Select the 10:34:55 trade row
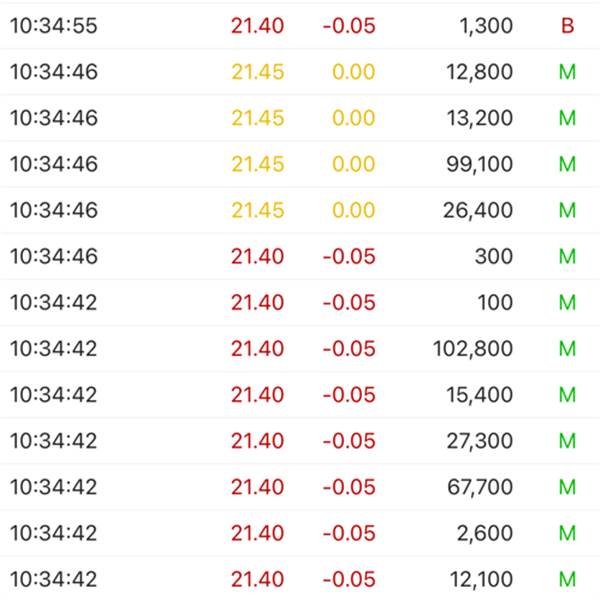The width and height of the screenshot is (600, 600). pos(300,26)
